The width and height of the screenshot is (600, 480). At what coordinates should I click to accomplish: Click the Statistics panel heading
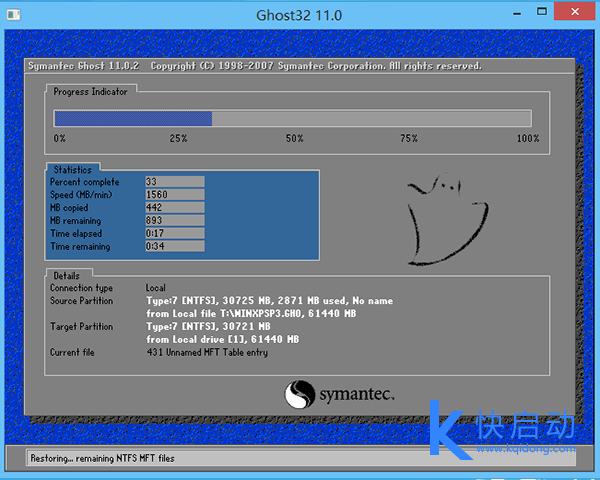click(x=73, y=170)
